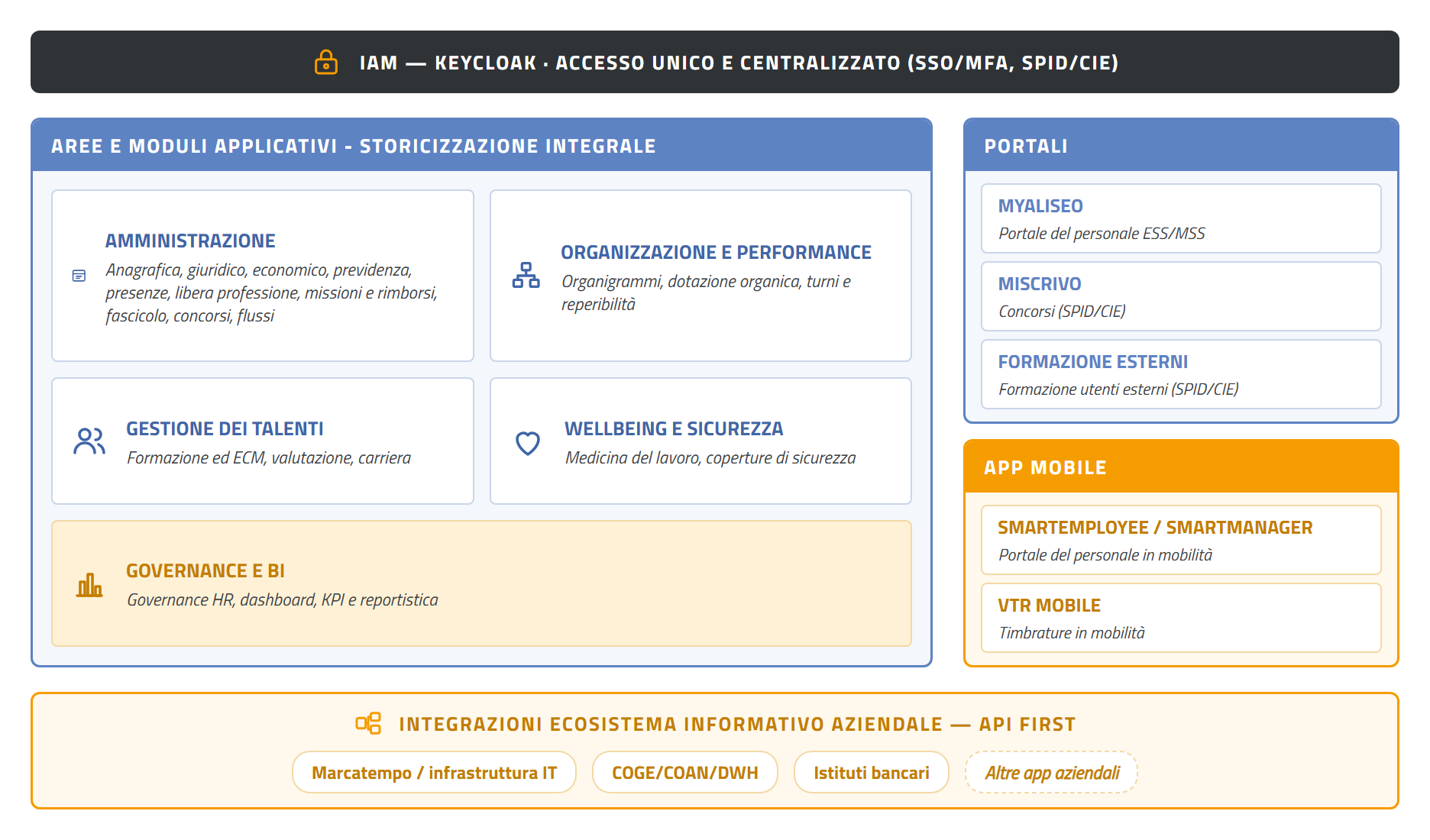
Task: Click the heart icon for Wellbeing e Sicurezza
Action: 528,442
